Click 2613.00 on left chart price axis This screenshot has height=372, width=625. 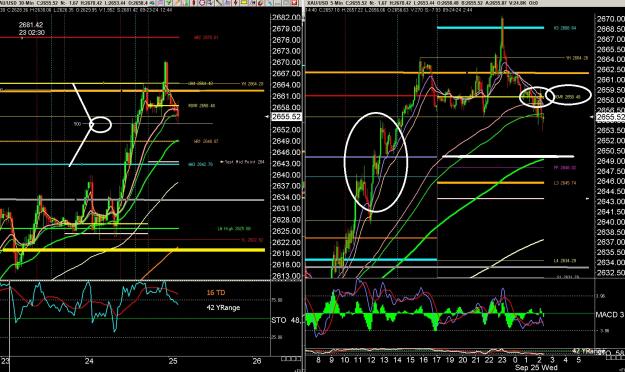pos(286,276)
